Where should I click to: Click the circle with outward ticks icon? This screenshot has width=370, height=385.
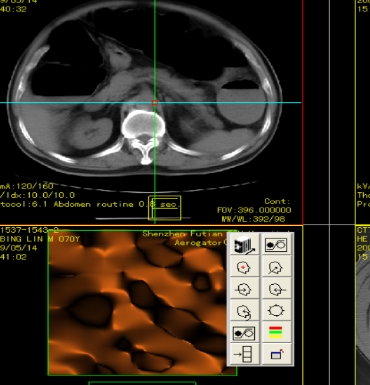click(x=276, y=311)
